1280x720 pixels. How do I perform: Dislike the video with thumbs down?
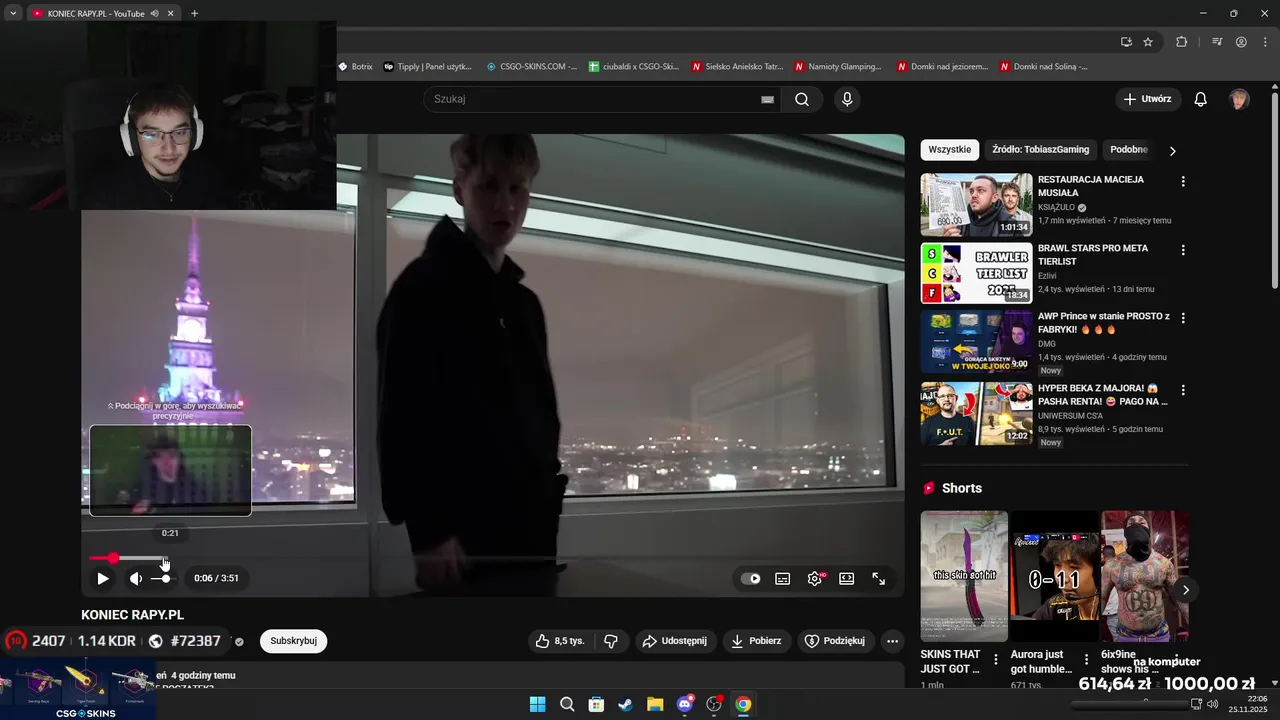coord(611,641)
